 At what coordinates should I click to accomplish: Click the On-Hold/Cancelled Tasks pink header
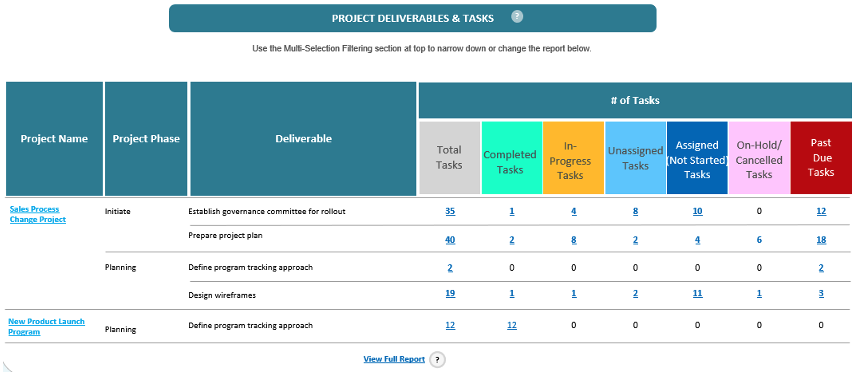click(x=759, y=157)
